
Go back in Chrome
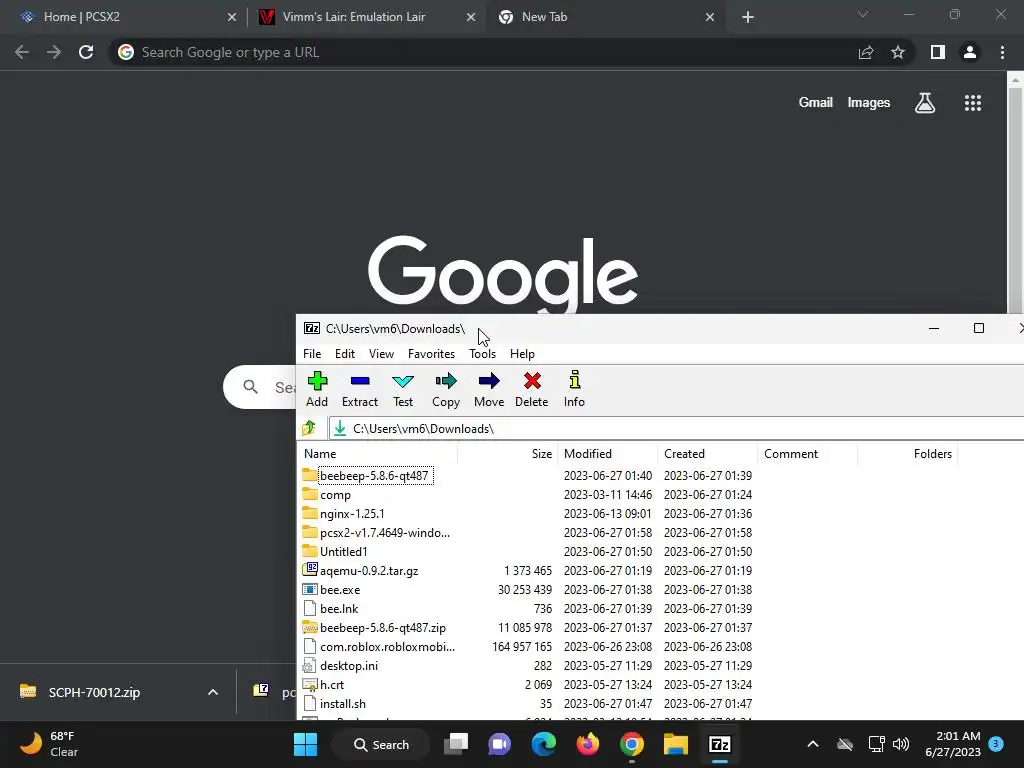point(22,52)
